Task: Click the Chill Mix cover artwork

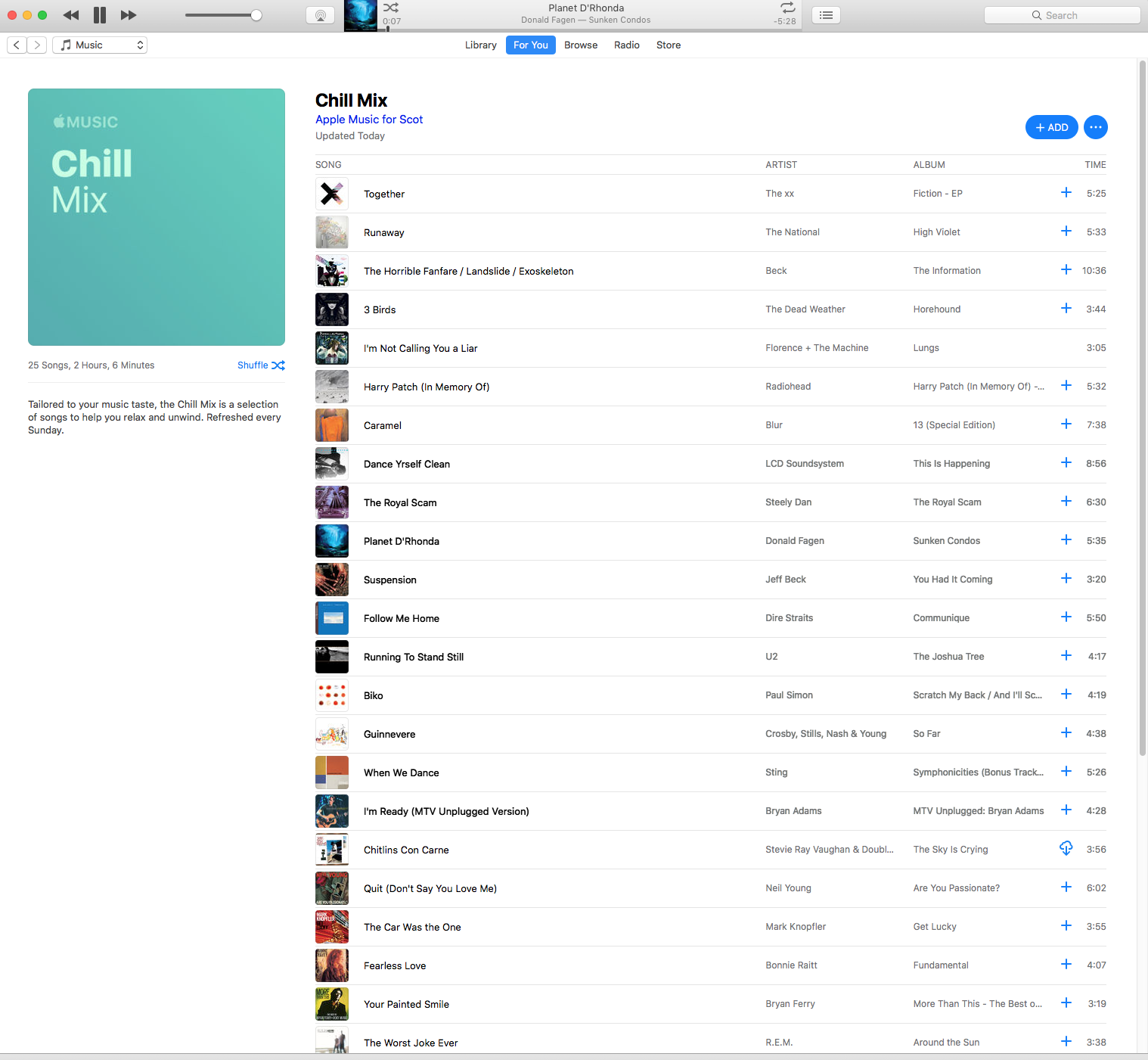Action: tap(157, 217)
